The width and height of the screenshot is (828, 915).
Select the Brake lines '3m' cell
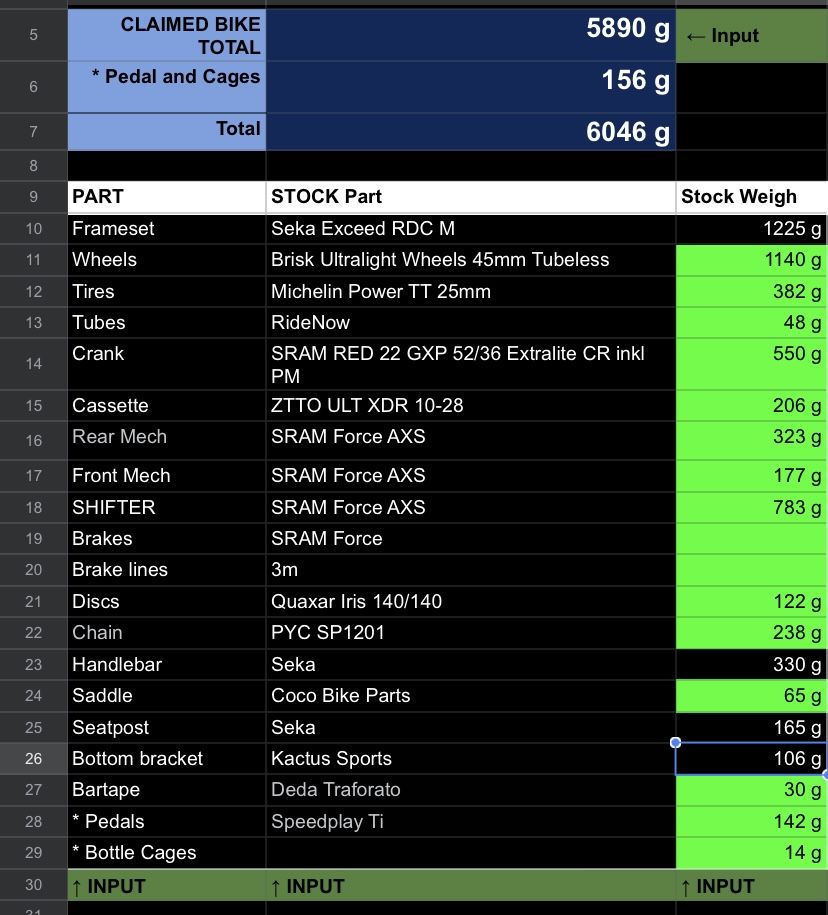[x=470, y=570]
